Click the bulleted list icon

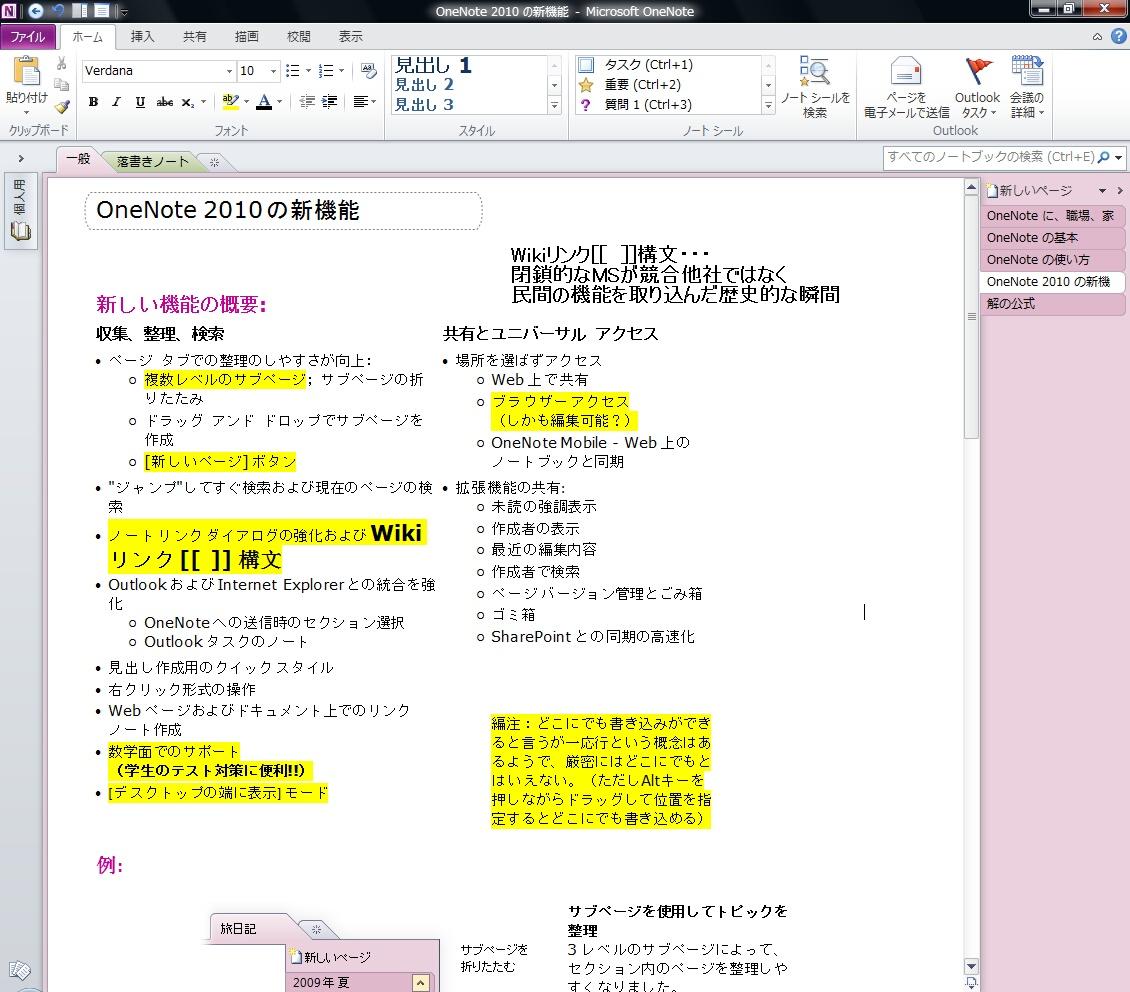(293, 71)
